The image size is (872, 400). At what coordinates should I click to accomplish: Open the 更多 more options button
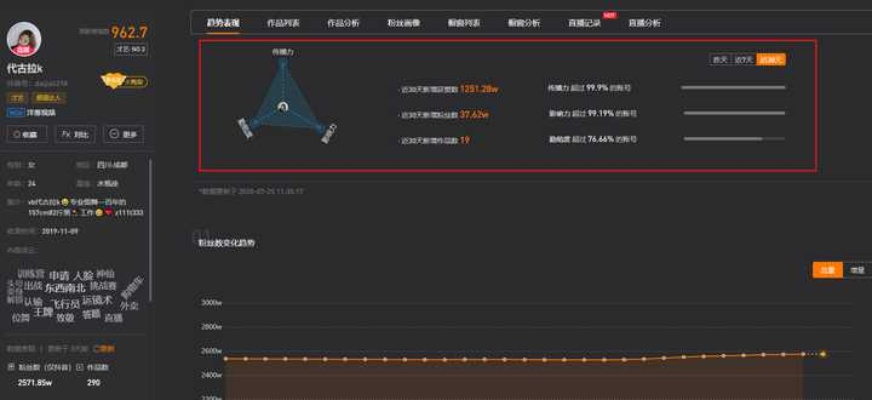pyautogui.click(x=123, y=133)
